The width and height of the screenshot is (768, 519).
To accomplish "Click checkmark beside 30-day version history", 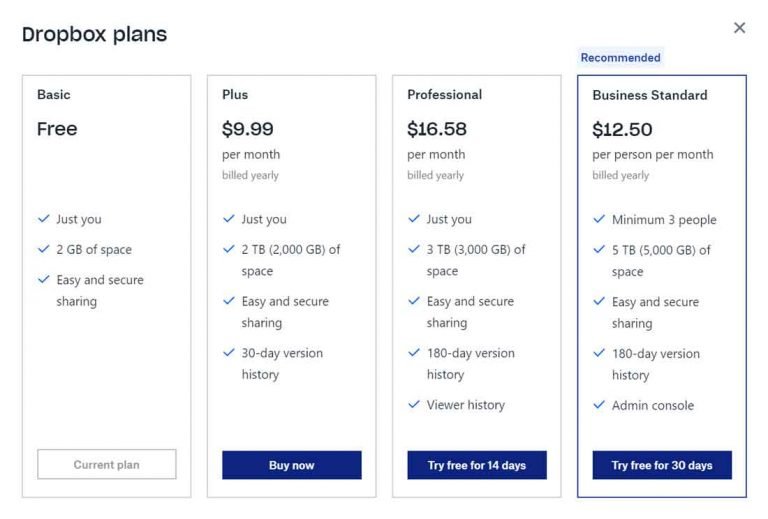I will click(229, 352).
